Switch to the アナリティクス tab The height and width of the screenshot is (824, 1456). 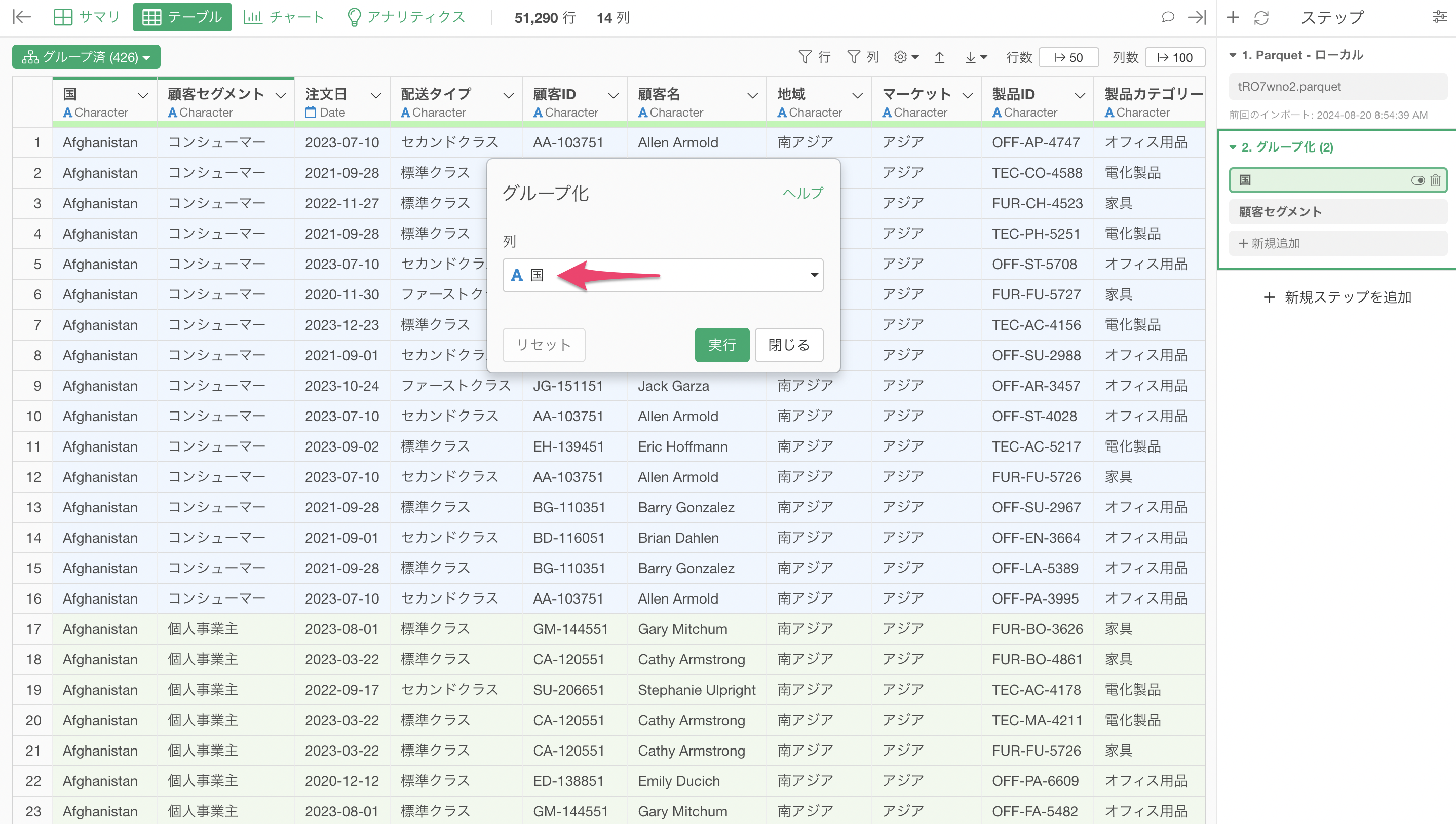[x=406, y=17]
